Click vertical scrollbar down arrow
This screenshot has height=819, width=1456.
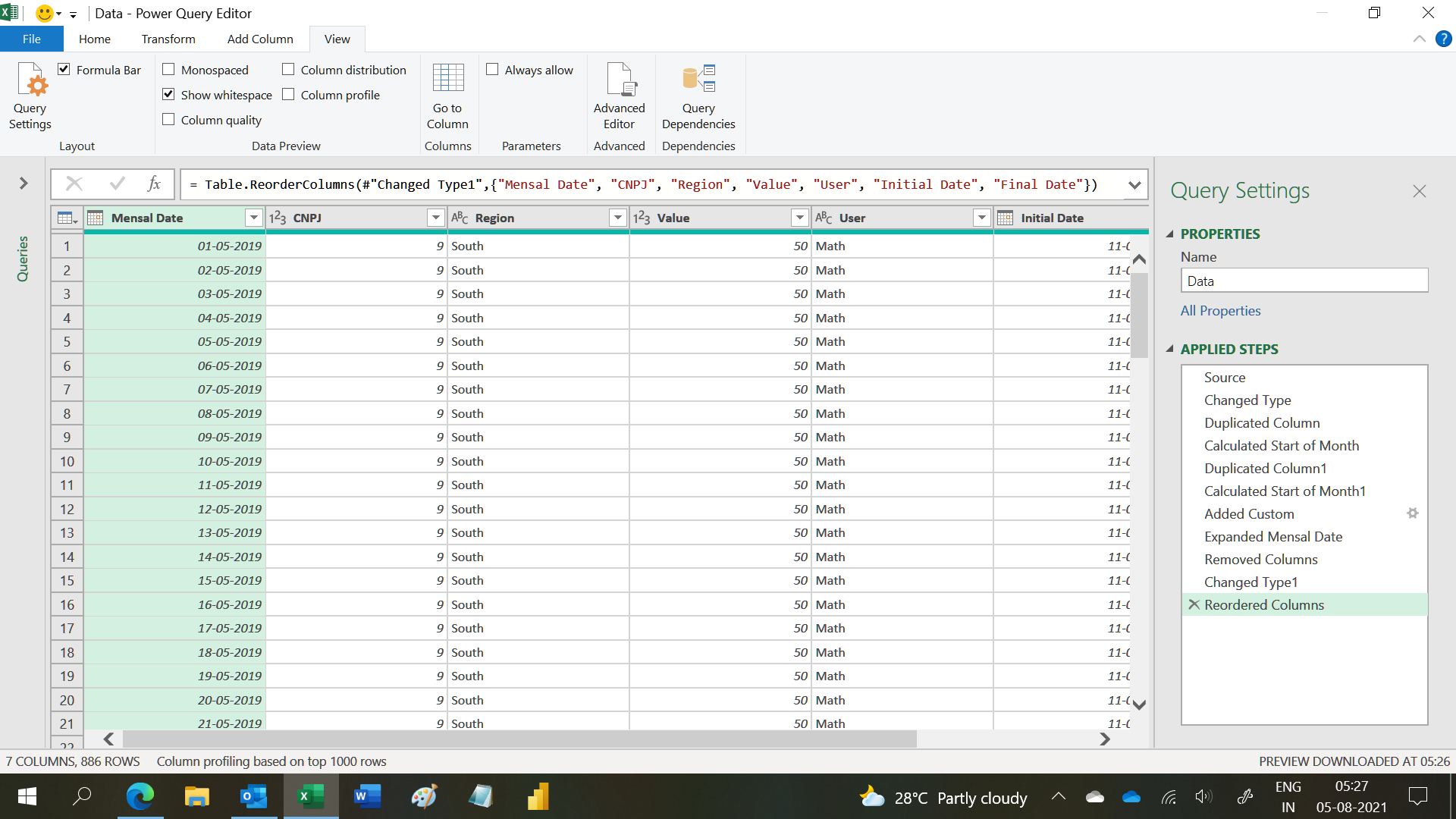point(1139,704)
